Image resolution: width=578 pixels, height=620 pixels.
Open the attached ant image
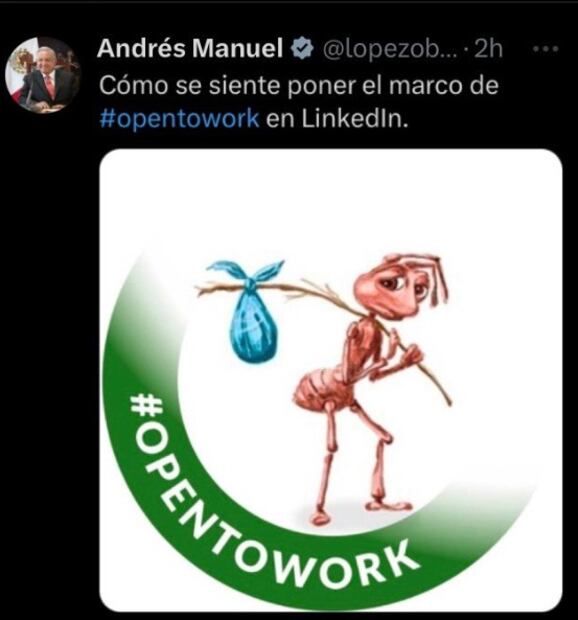(x=331, y=380)
